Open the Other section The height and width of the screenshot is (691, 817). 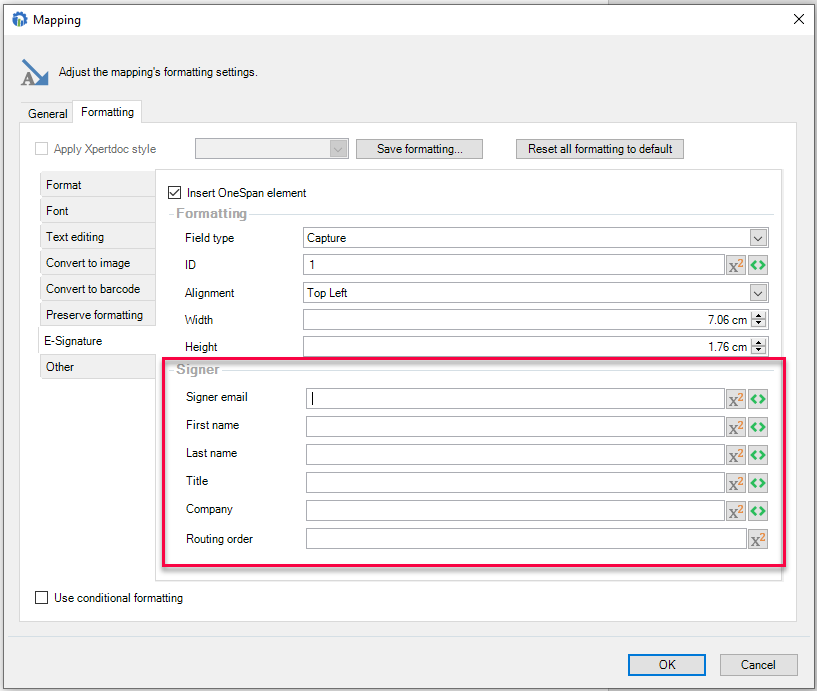click(x=97, y=367)
